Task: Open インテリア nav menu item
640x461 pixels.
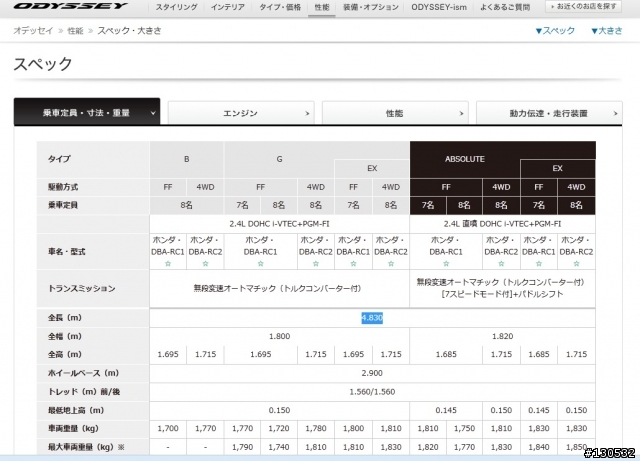Action: coord(228,7)
